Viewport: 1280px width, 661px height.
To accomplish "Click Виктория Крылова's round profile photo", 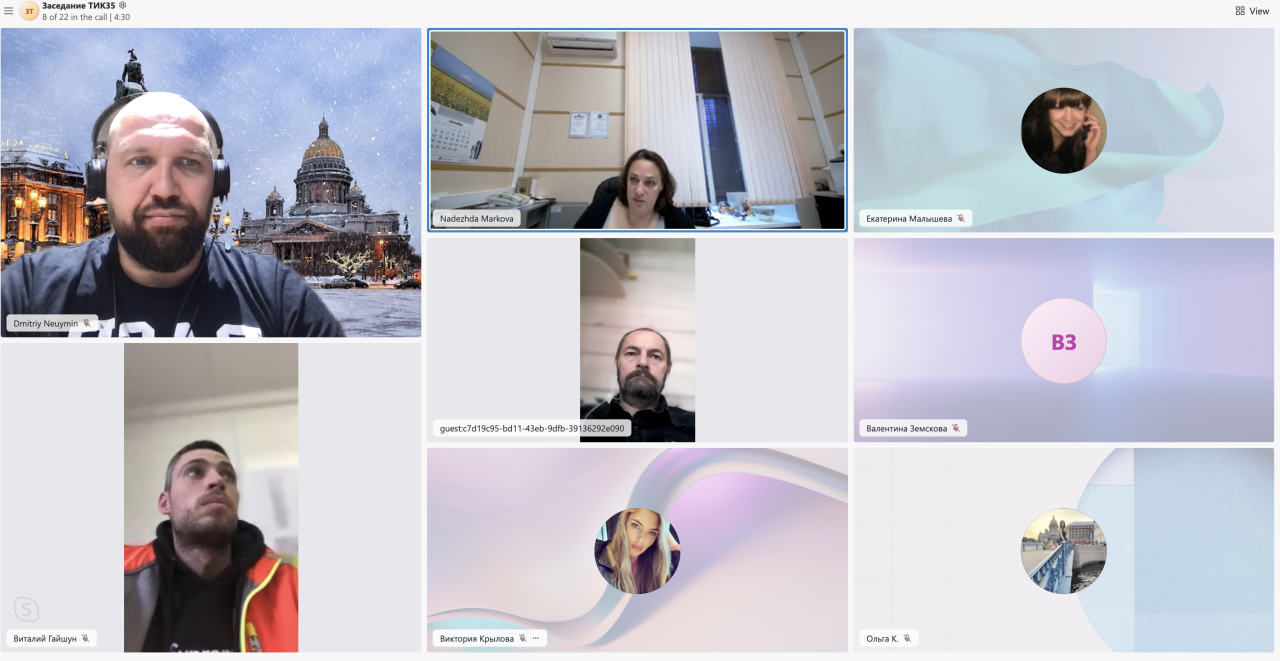I will (x=637, y=551).
